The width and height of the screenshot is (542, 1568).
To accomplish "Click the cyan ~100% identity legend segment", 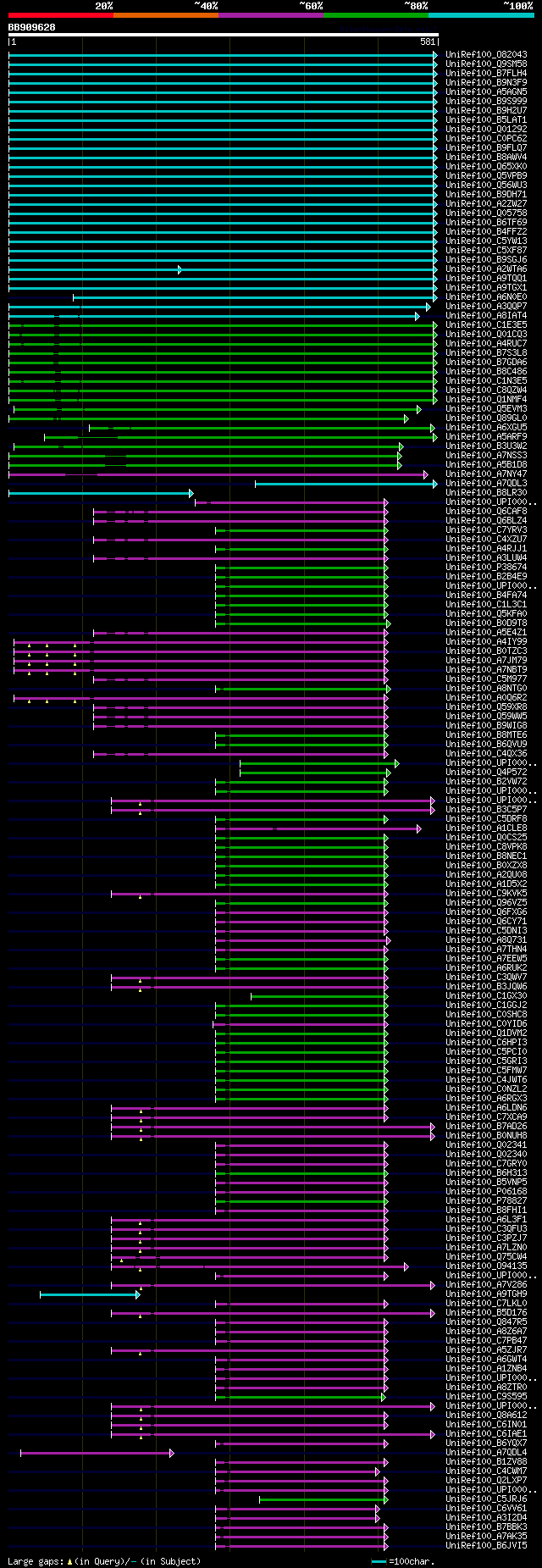I will click(481, 14).
